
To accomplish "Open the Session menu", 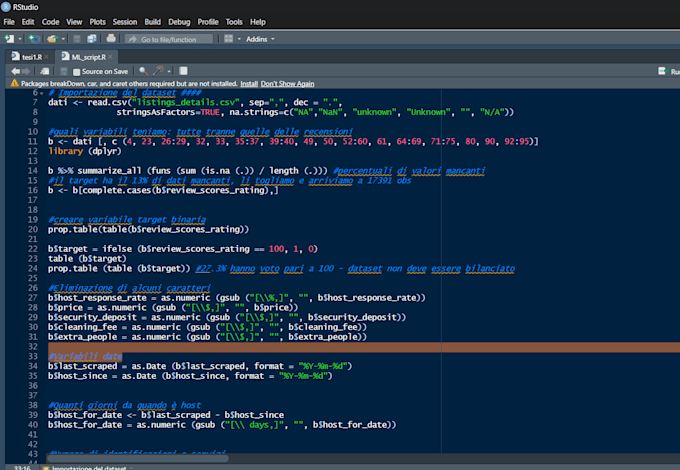I will 125,22.
